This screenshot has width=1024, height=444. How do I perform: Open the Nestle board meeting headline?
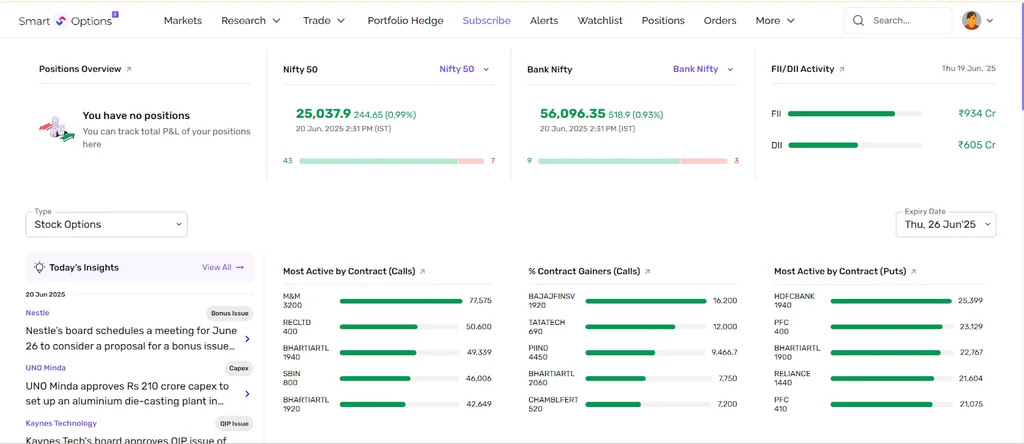click(131, 338)
